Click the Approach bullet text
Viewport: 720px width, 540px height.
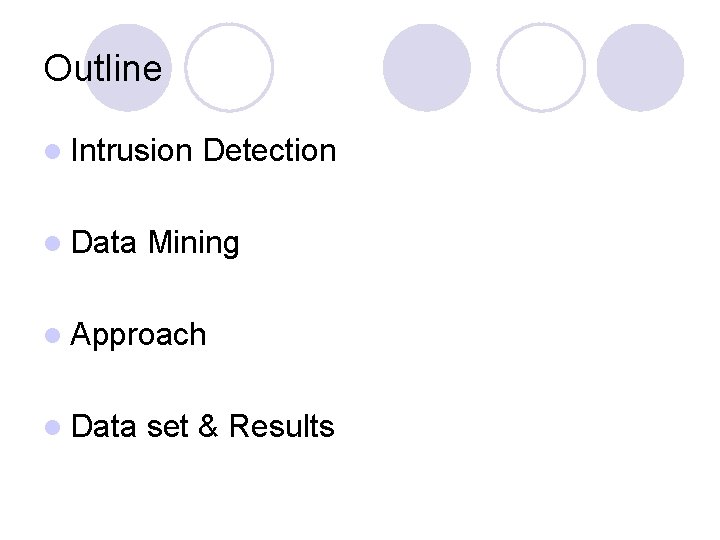tap(138, 335)
